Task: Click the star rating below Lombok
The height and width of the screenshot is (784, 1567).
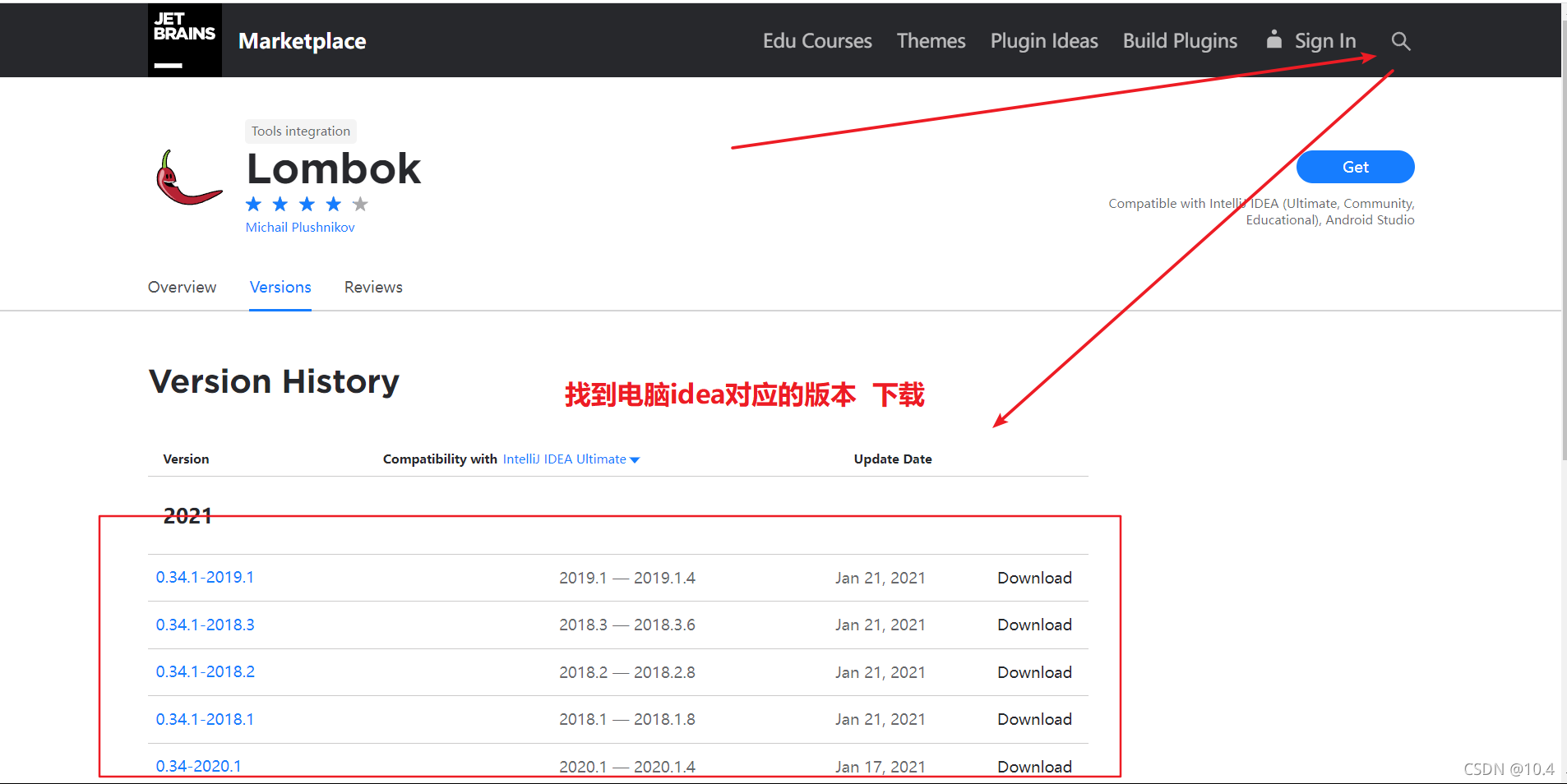Action: [x=307, y=204]
